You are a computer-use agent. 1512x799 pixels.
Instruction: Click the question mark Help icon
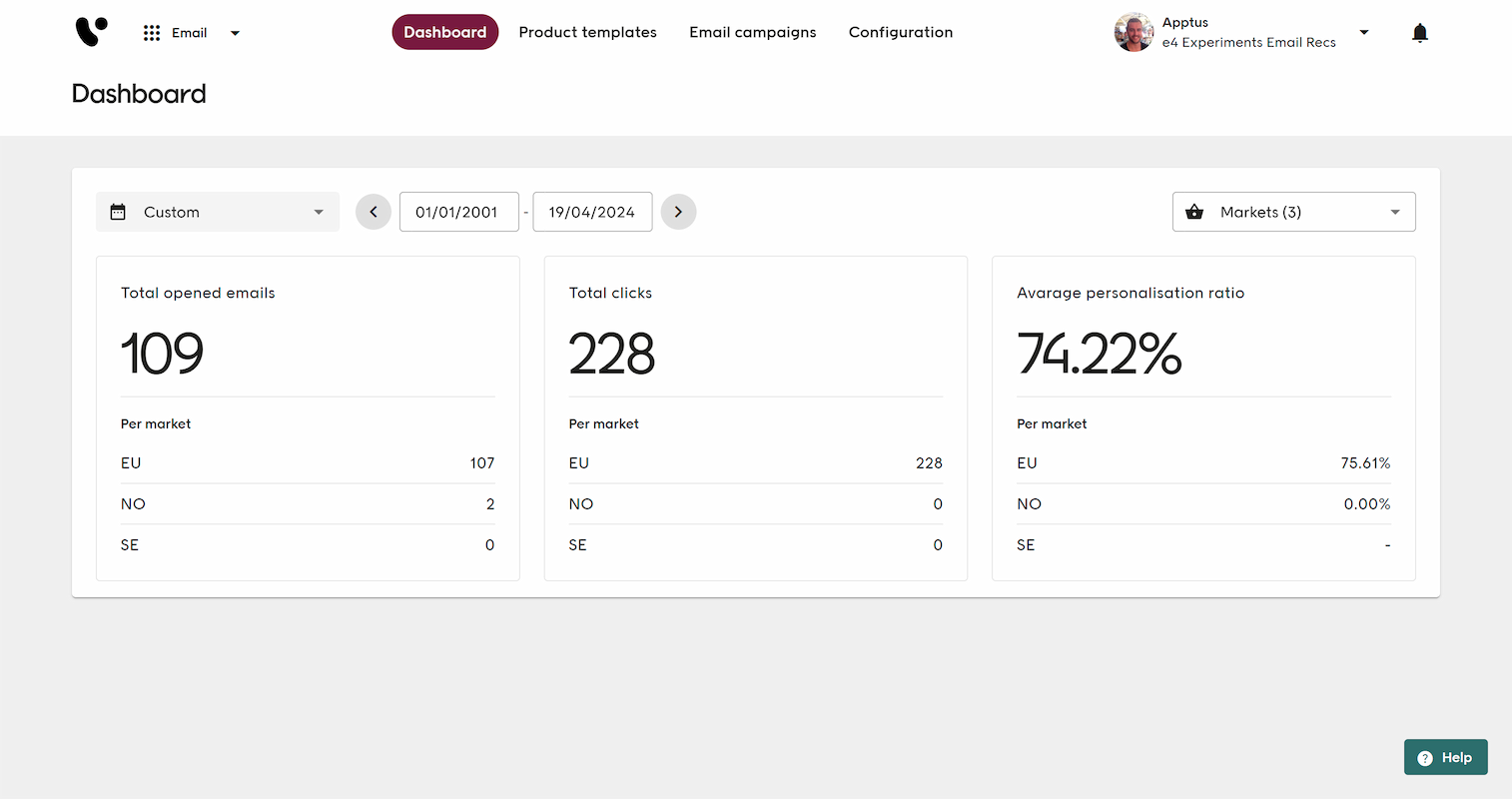[x=1425, y=758]
